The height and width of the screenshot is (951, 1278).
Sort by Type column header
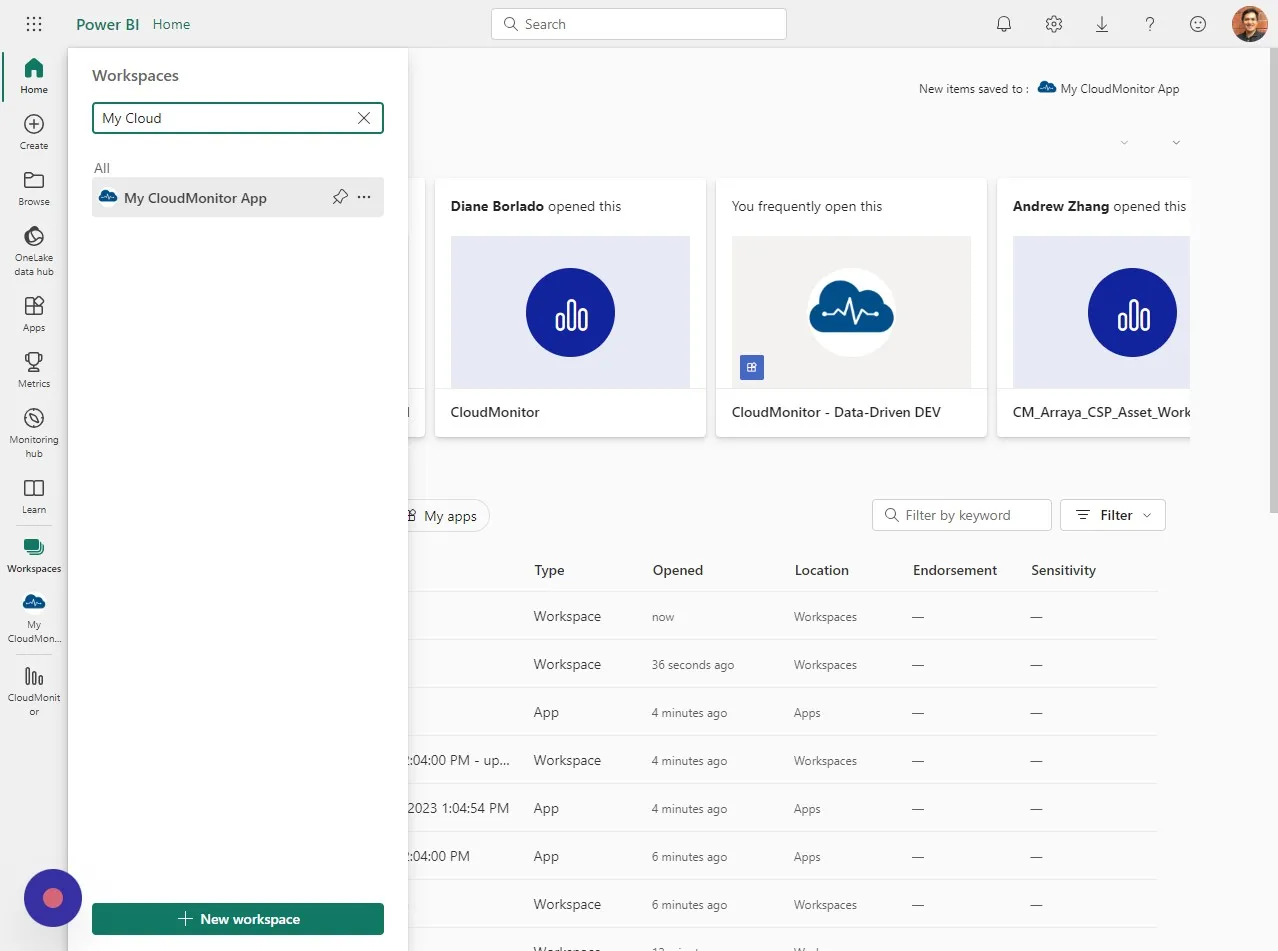pos(549,570)
